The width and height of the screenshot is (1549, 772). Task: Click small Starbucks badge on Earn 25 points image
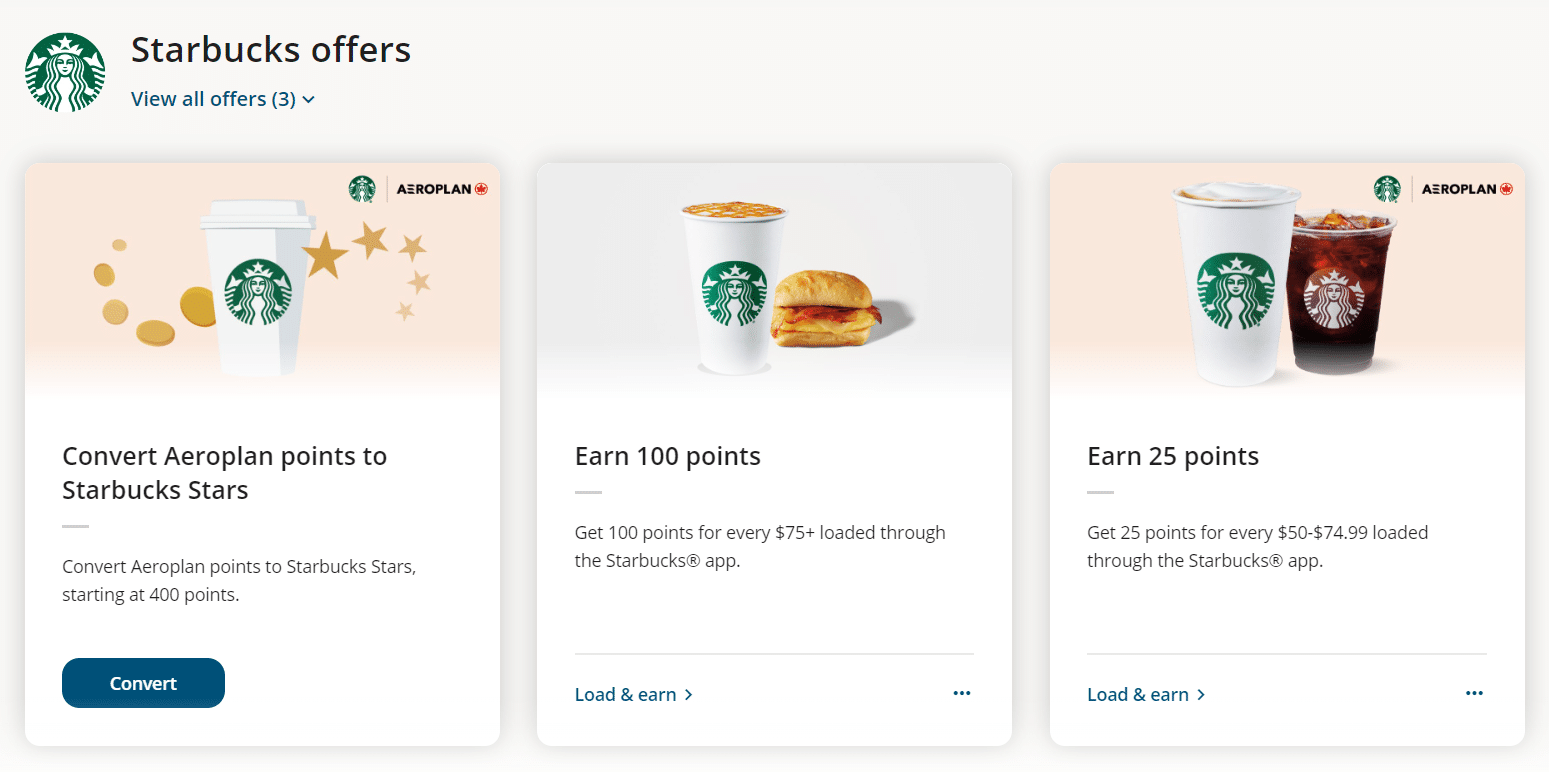1387,189
